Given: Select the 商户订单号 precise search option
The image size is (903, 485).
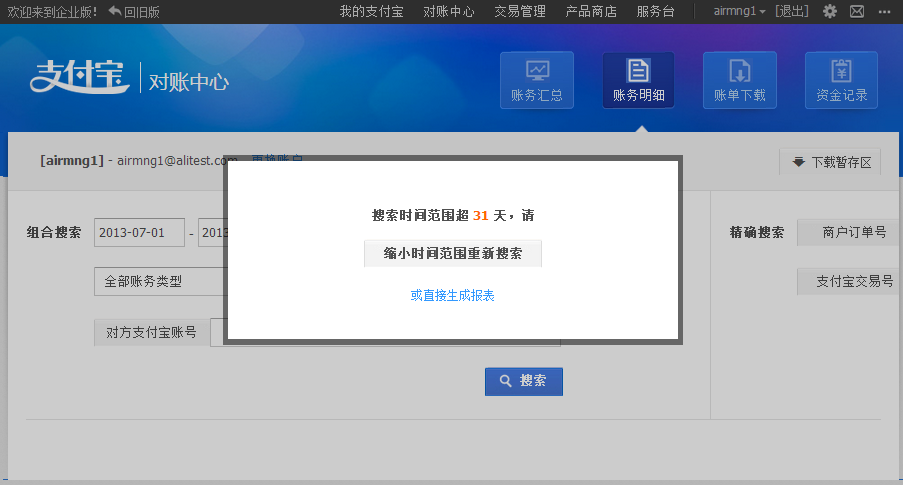Looking at the screenshot, I should pos(849,232).
